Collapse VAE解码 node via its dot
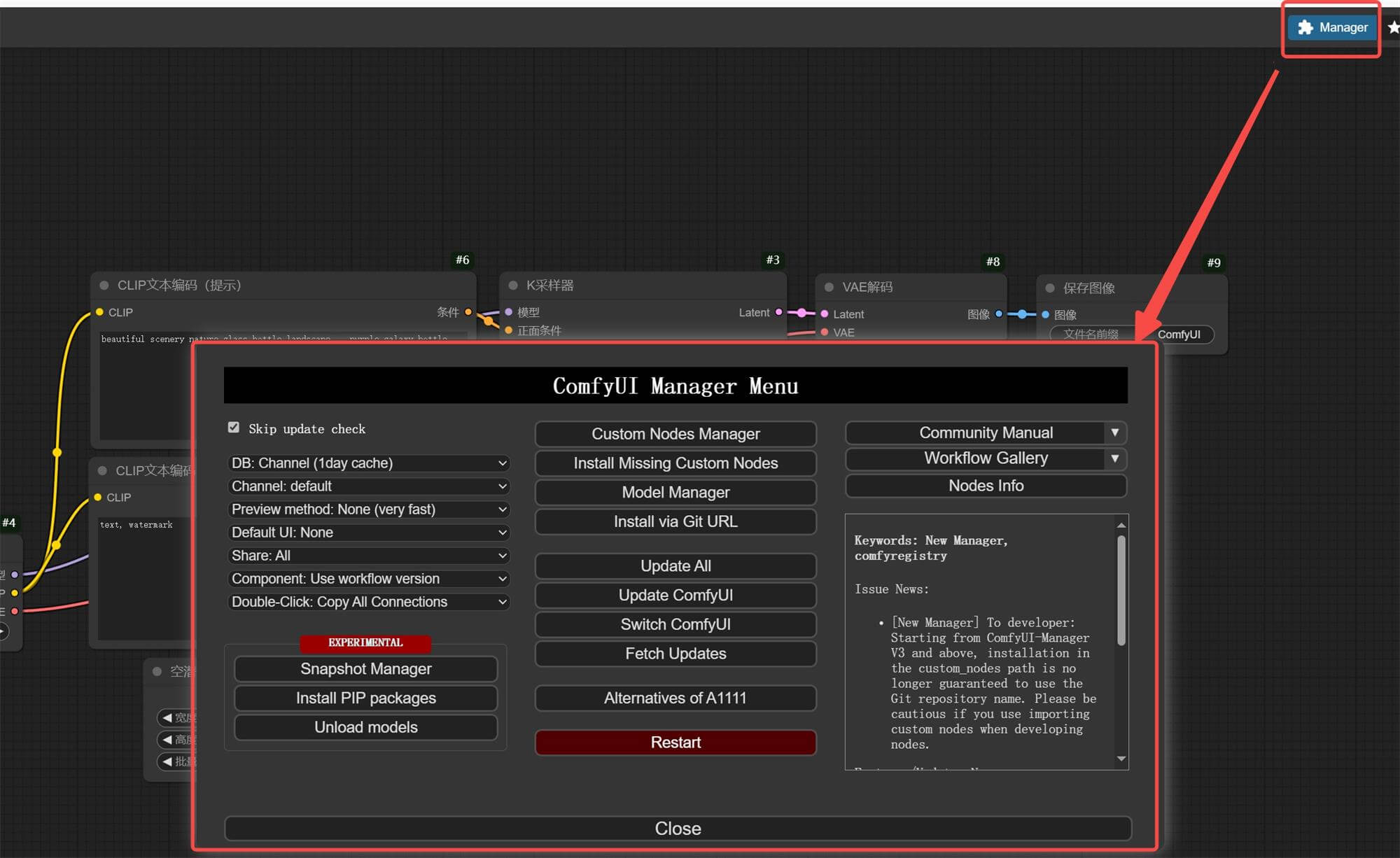The height and width of the screenshot is (858, 1400). click(829, 287)
